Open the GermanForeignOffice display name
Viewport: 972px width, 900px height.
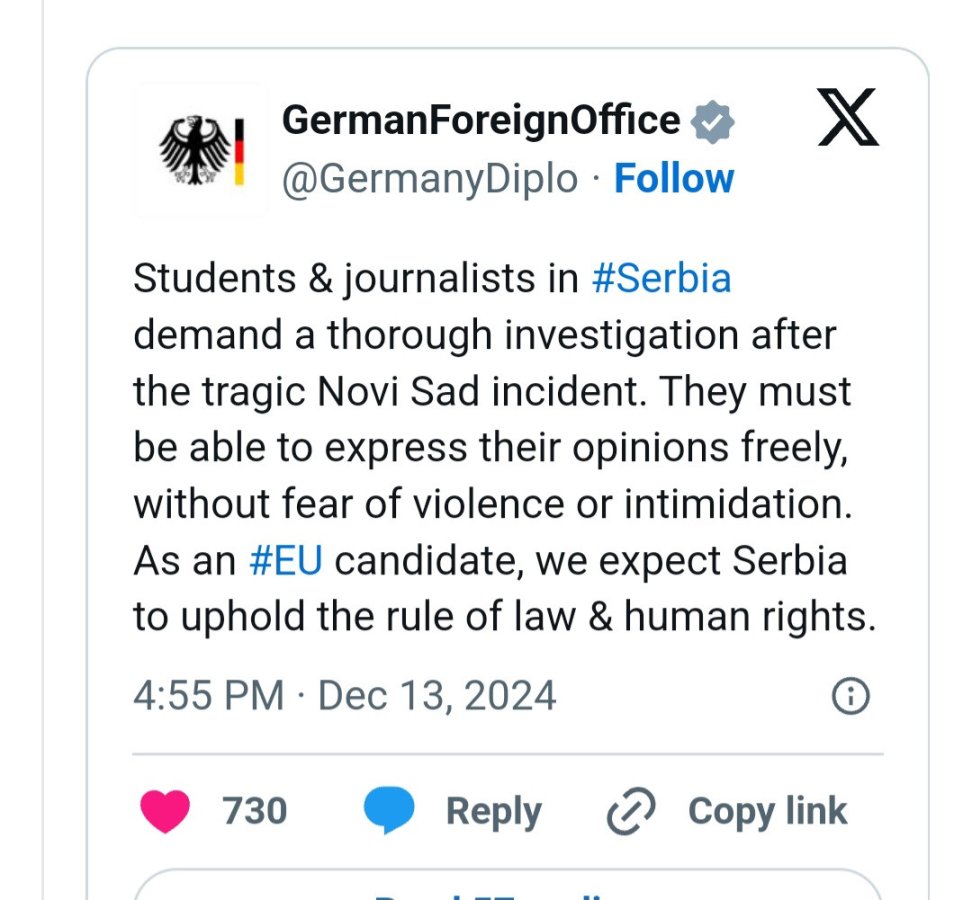pyautogui.click(x=481, y=121)
